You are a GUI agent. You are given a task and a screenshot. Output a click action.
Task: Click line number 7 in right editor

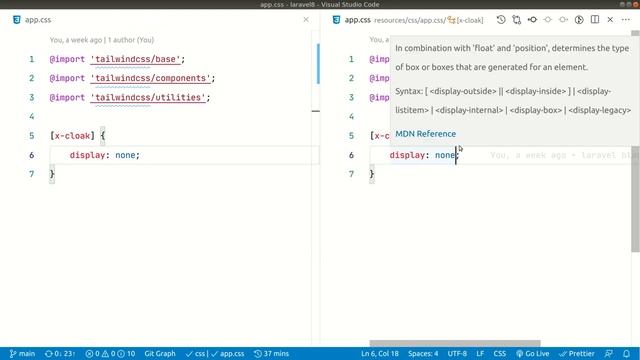click(x=351, y=174)
